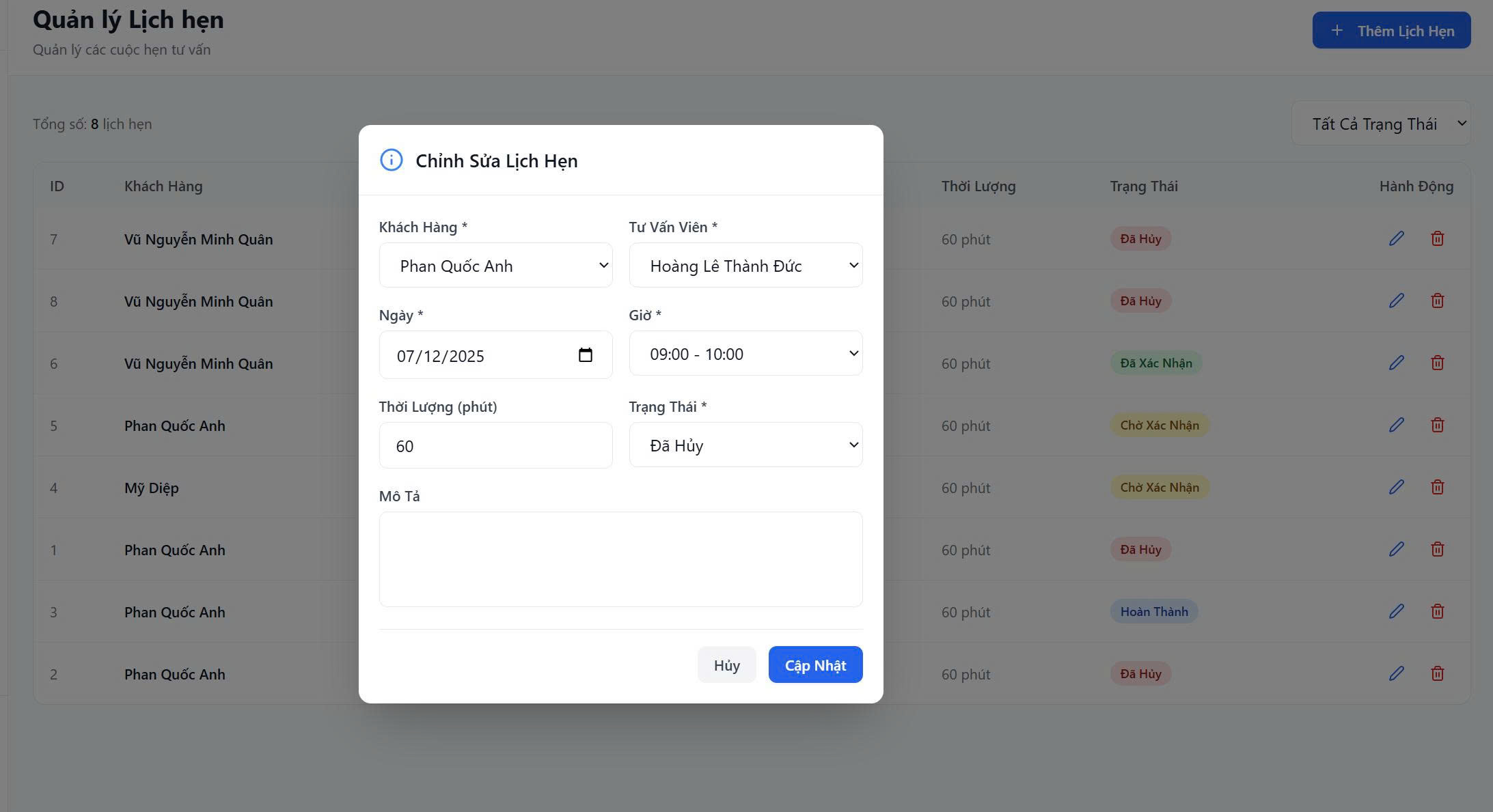
Task: Click inside the Mô Tả text area
Action: [620, 559]
